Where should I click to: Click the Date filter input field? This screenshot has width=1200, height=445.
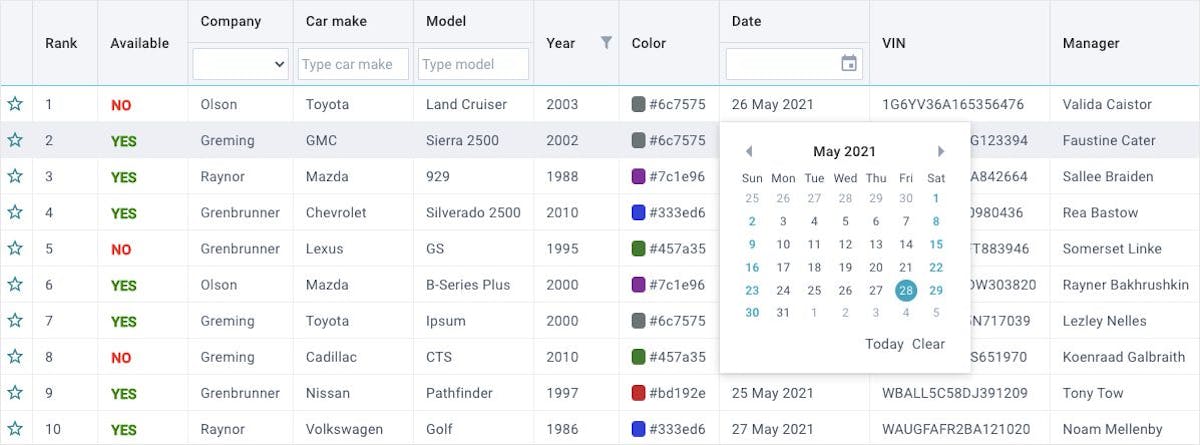pyautogui.click(x=782, y=64)
